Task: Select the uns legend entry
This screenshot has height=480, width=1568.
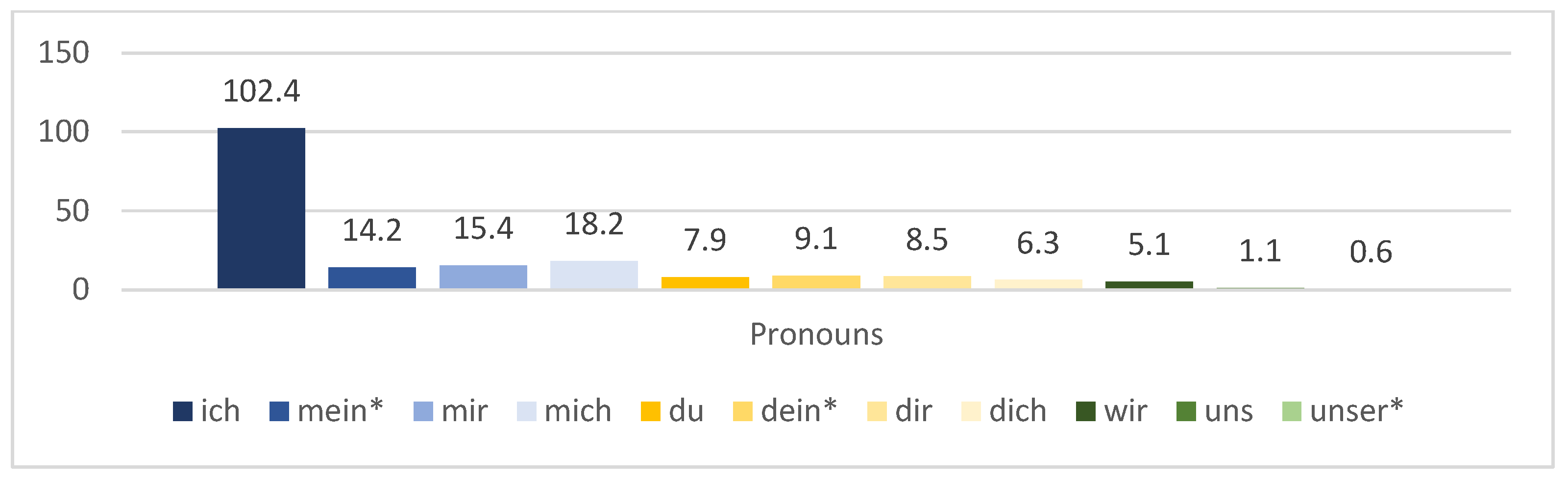Action: (x=1215, y=411)
